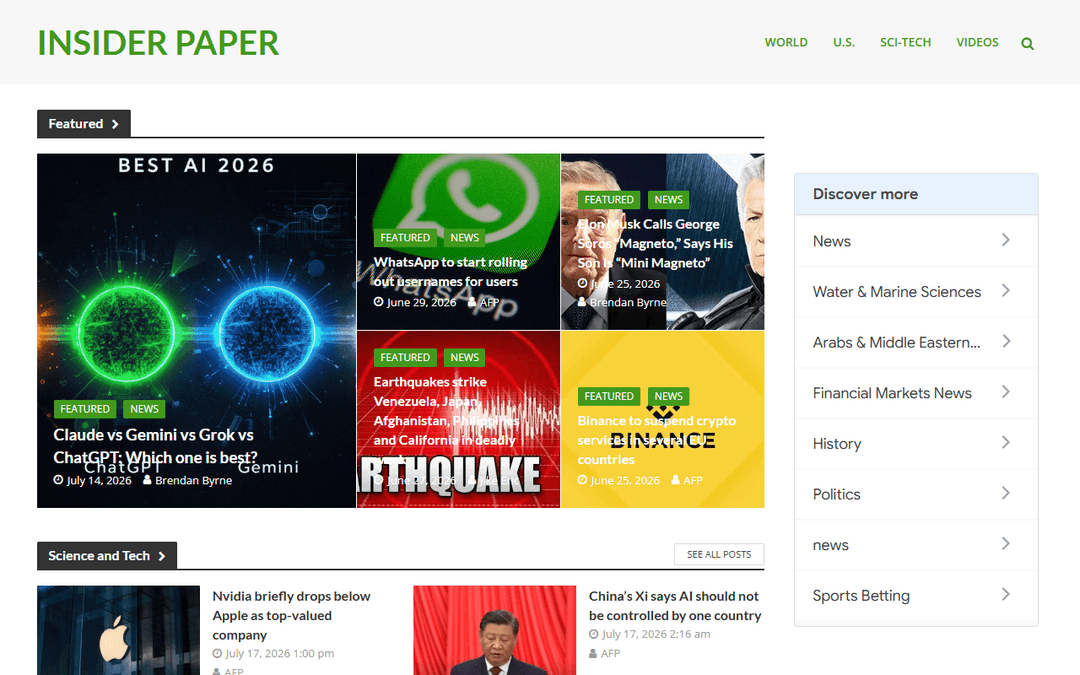
Task: Open the History category link
Action: pos(837,444)
